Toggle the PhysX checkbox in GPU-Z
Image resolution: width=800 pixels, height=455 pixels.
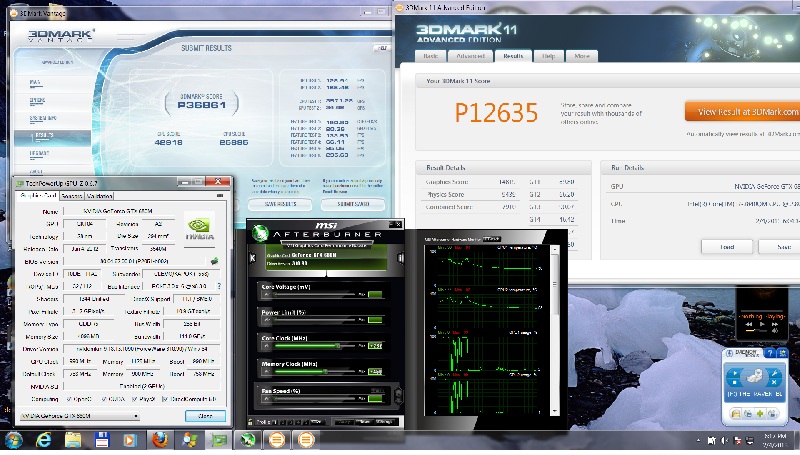point(134,399)
